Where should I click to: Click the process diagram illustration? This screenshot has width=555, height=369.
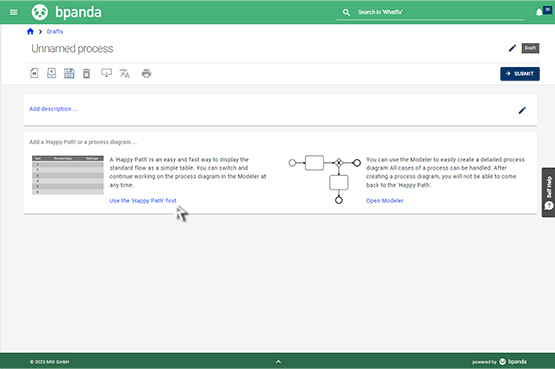pos(325,180)
